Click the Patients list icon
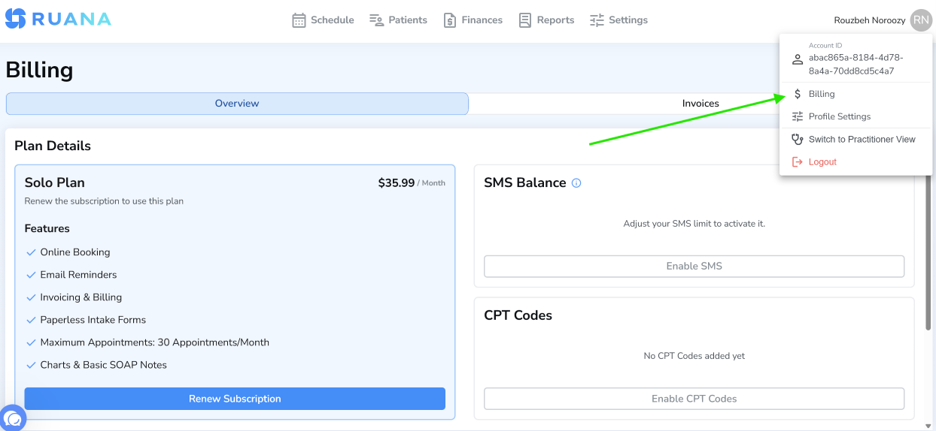This screenshot has height=431, width=936. pyautogui.click(x=376, y=20)
